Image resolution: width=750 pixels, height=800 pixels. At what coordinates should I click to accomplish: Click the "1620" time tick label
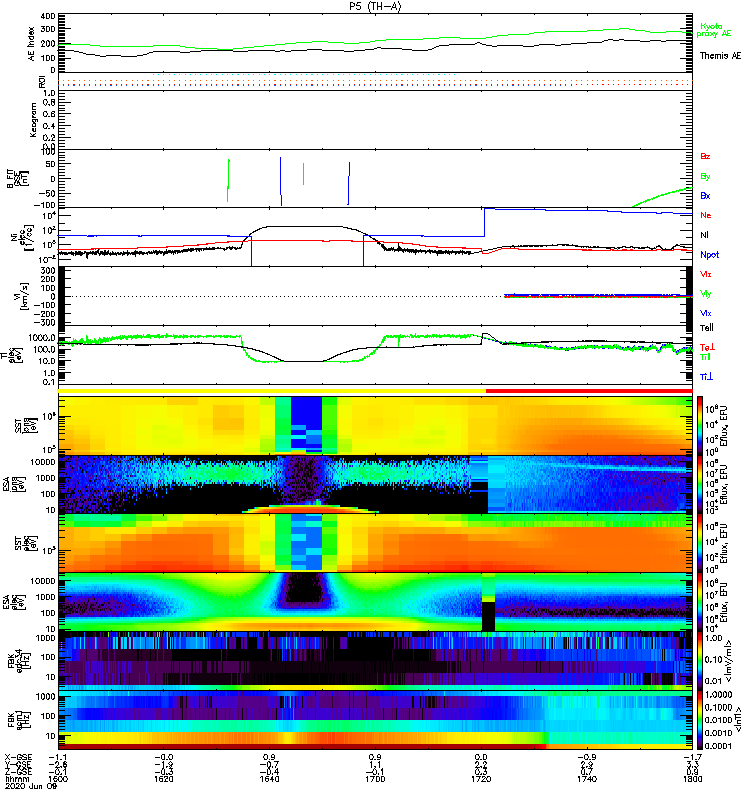click(163, 779)
